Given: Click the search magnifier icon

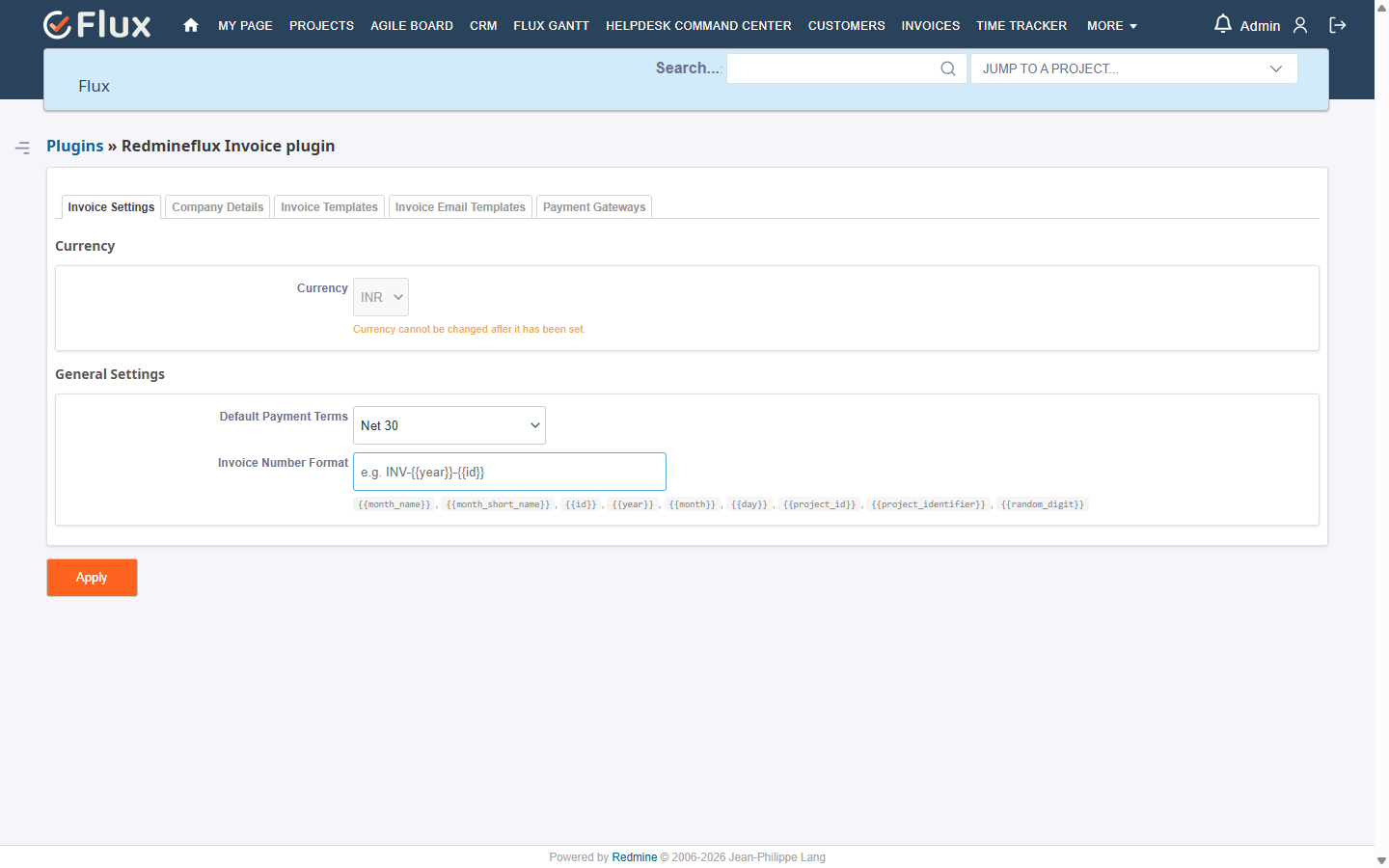Looking at the screenshot, I should click(x=948, y=68).
